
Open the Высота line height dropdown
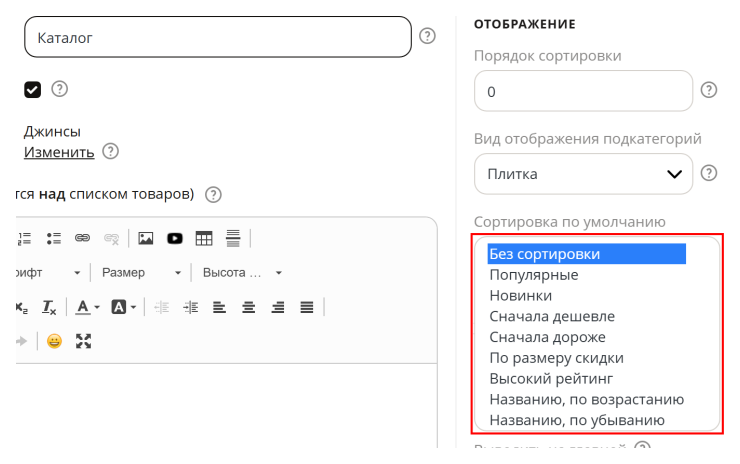coord(242,273)
